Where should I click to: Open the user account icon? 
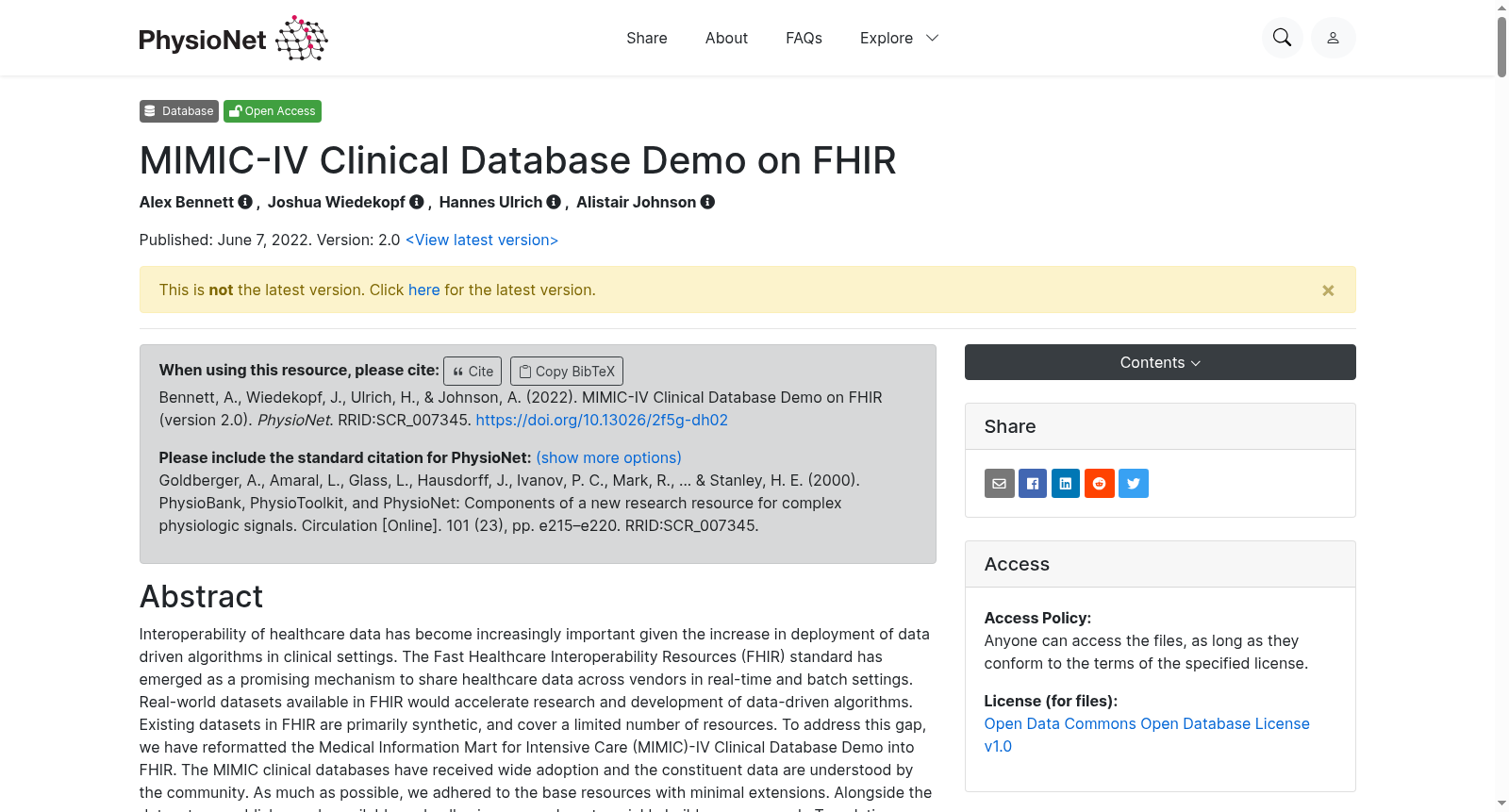1333,38
